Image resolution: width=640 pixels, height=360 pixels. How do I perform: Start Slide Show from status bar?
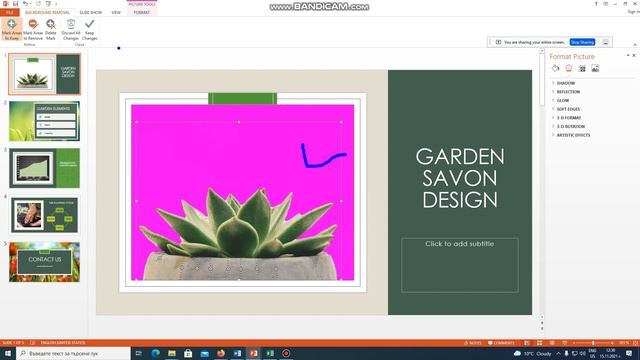click(x=564, y=343)
